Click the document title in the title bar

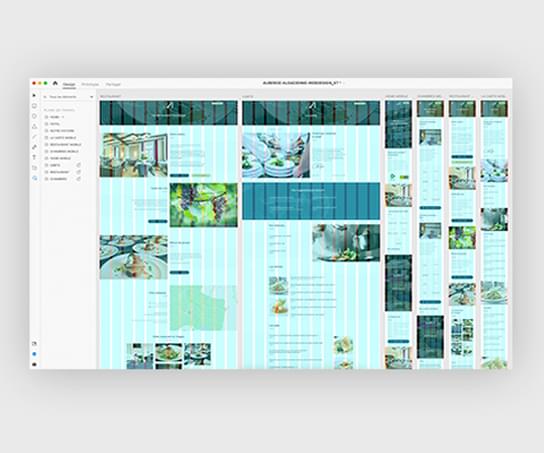click(303, 83)
